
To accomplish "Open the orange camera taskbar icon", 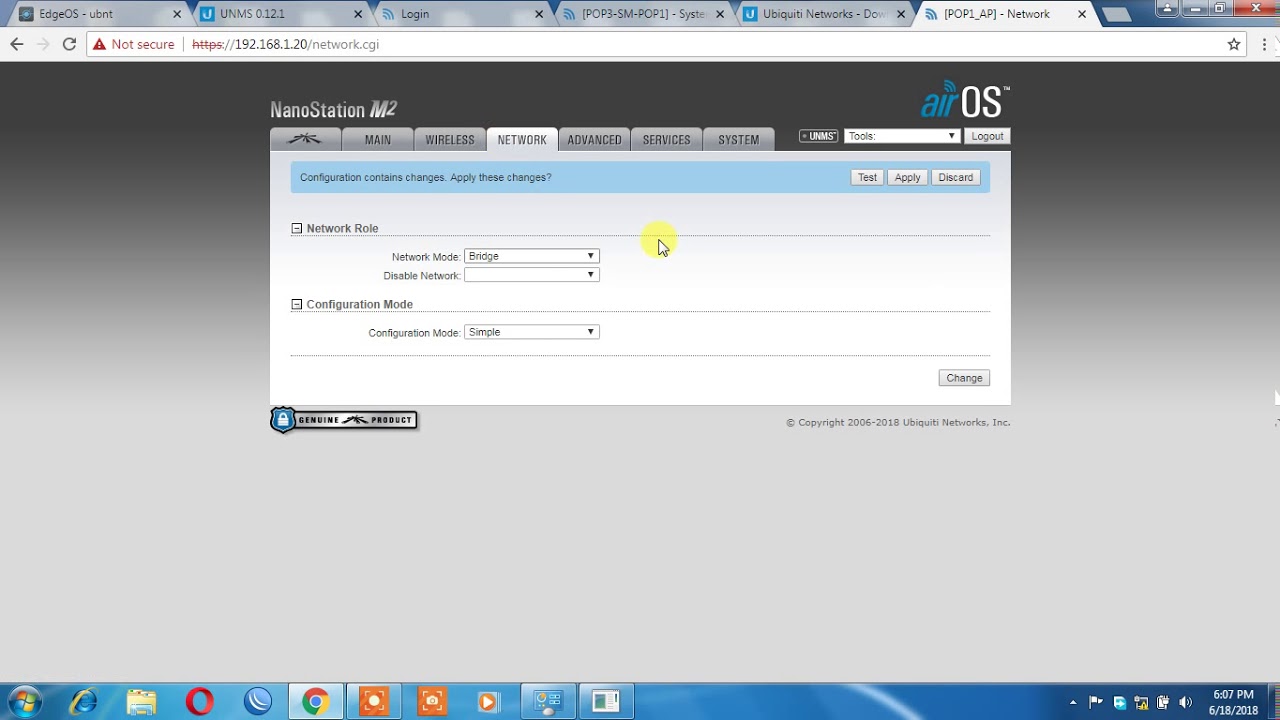I will click(x=431, y=701).
